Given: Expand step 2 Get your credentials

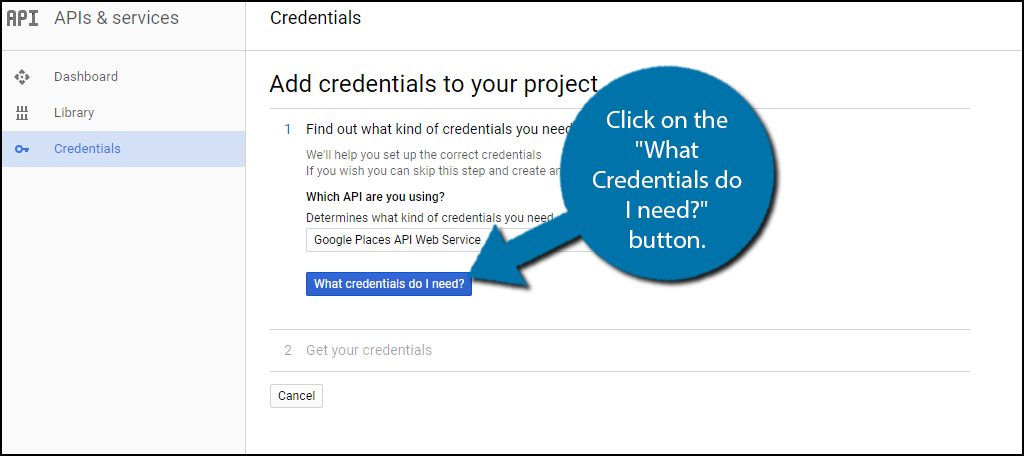Looking at the screenshot, I should pyautogui.click(x=369, y=350).
